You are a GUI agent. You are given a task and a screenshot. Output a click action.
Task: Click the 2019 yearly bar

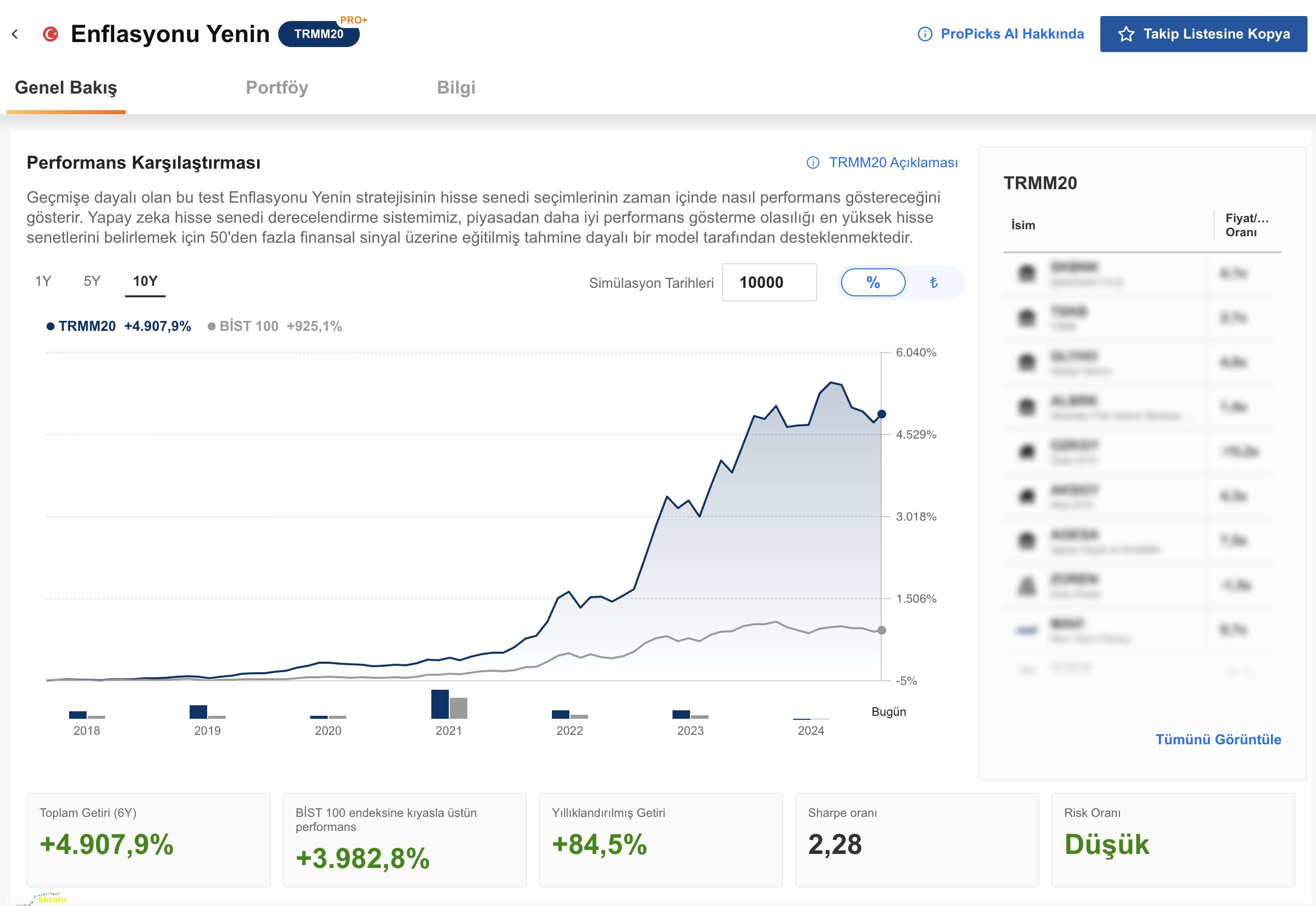tap(207, 712)
